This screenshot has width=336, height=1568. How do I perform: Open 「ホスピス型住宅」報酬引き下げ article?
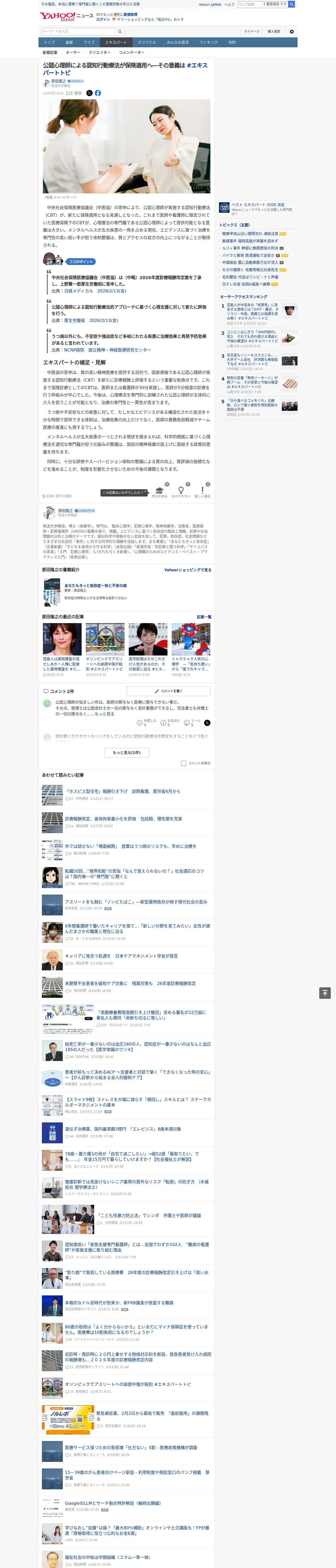click(x=122, y=791)
